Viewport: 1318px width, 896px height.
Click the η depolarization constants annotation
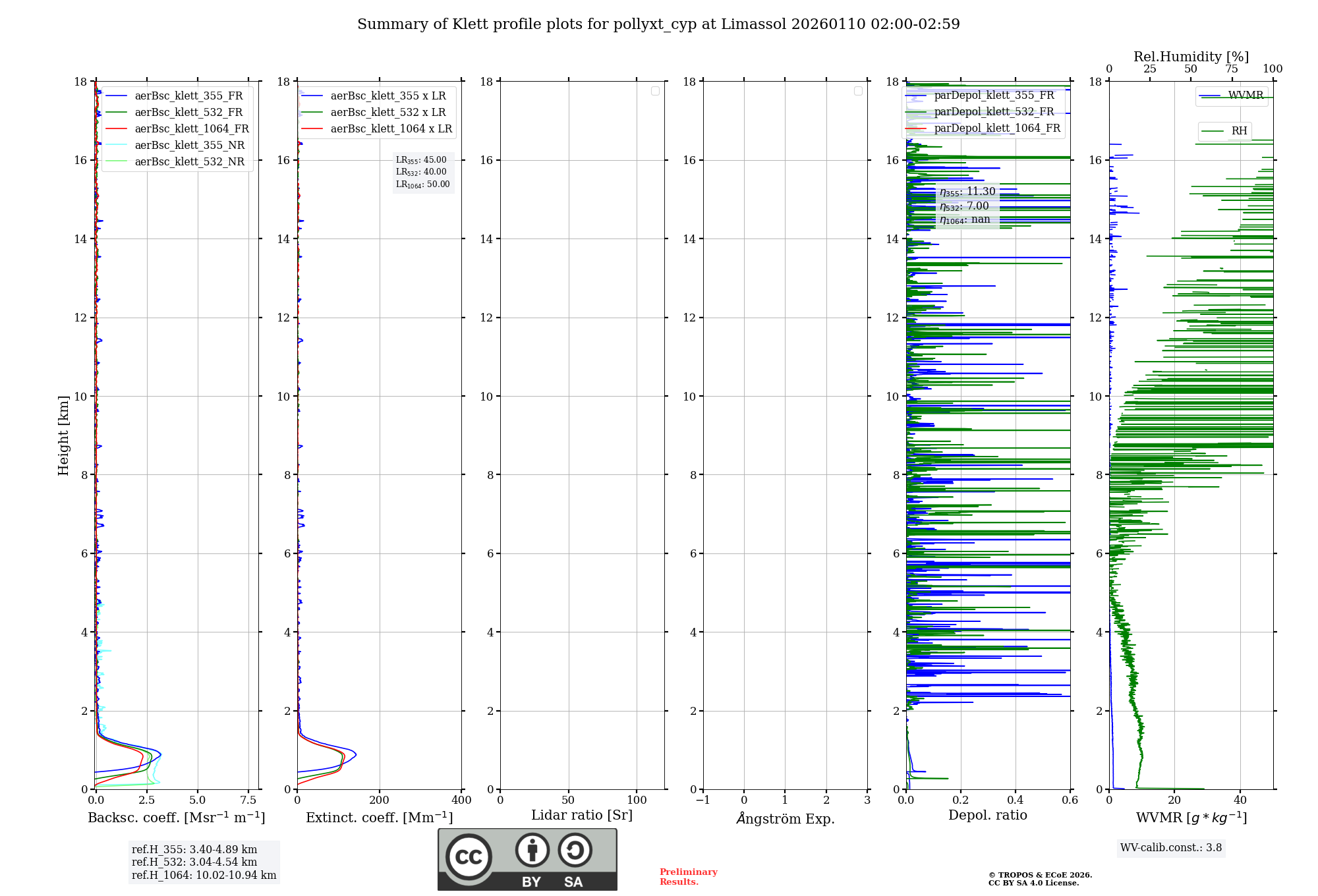click(967, 206)
